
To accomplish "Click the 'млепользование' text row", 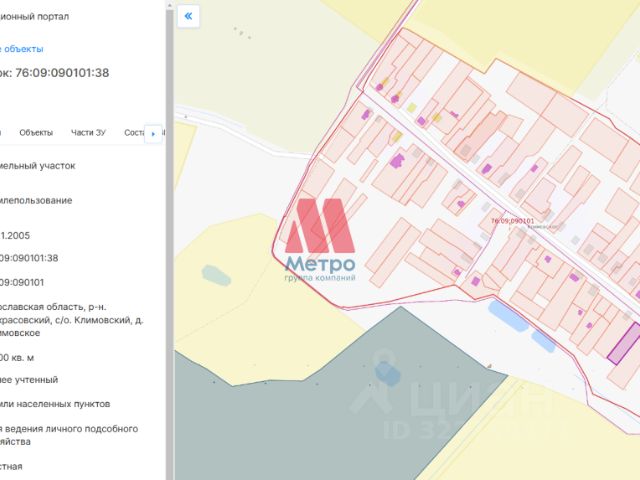I will (36, 201).
